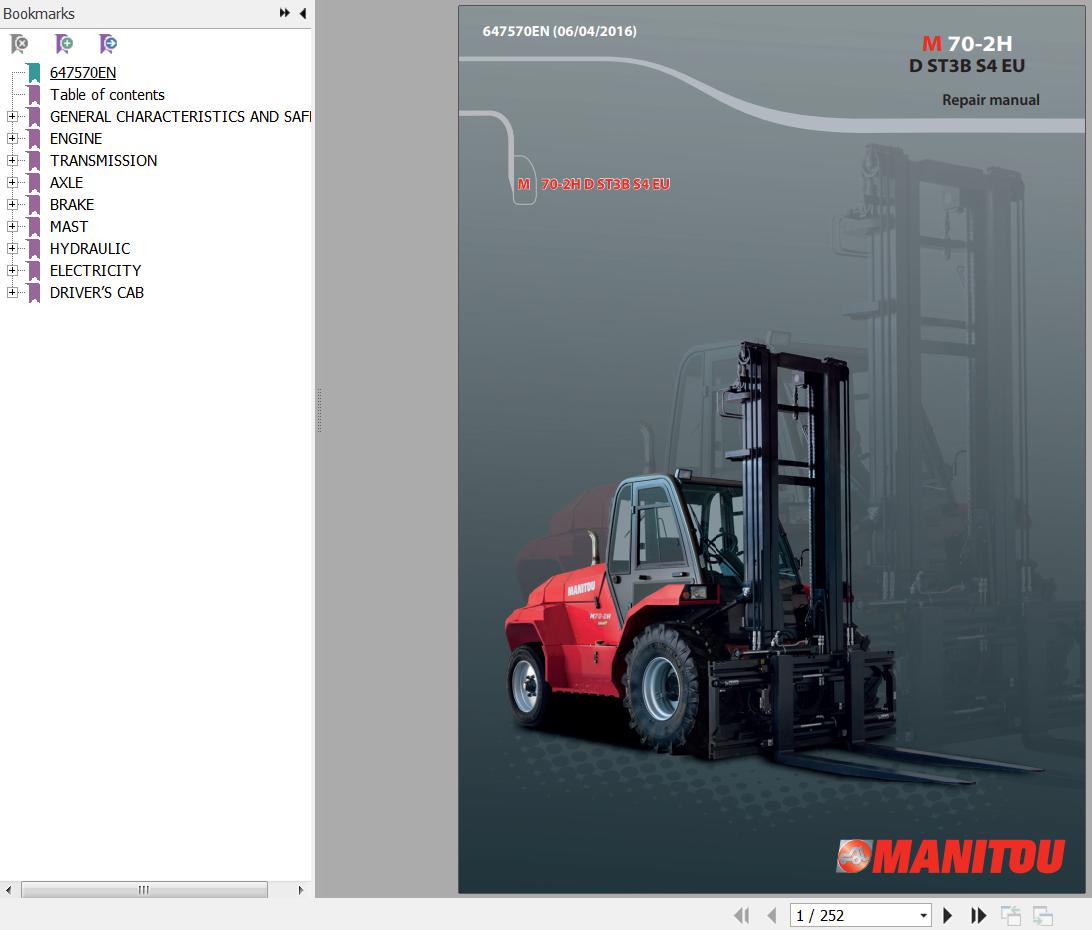Image resolution: width=1092 pixels, height=930 pixels.
Task: Click the 647570EN (06/04/2016) document reference
Action: (559, 31)
